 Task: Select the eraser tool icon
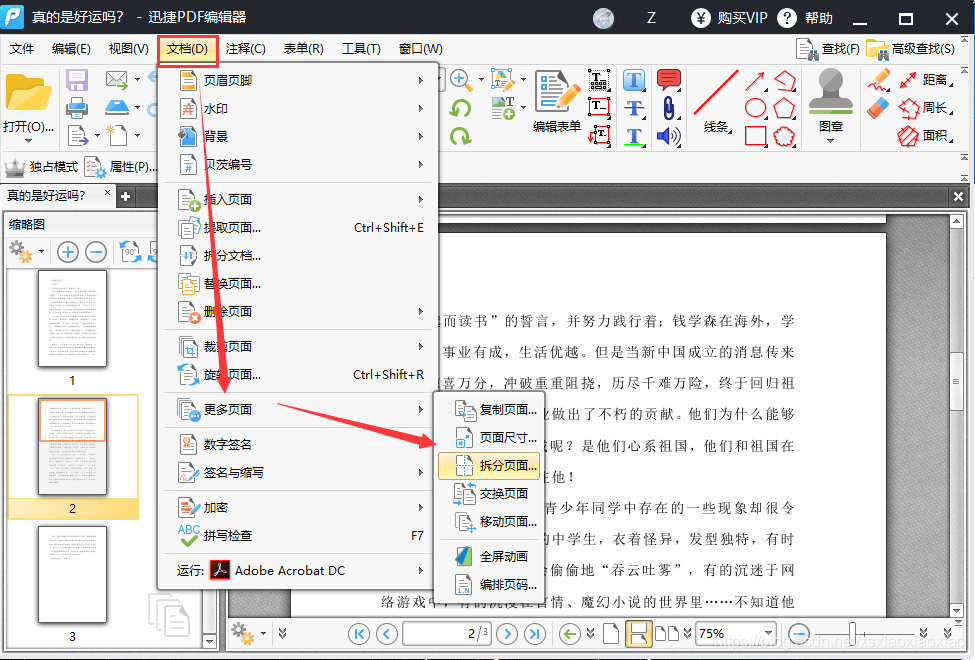pyautogui.click(x=879, y=108)
